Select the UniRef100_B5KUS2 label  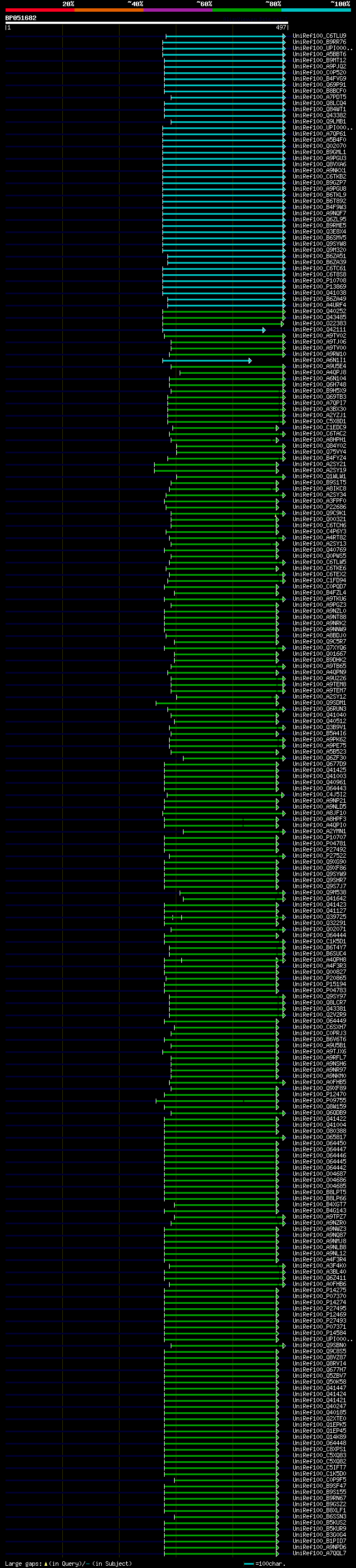[x=319, y=1522]
